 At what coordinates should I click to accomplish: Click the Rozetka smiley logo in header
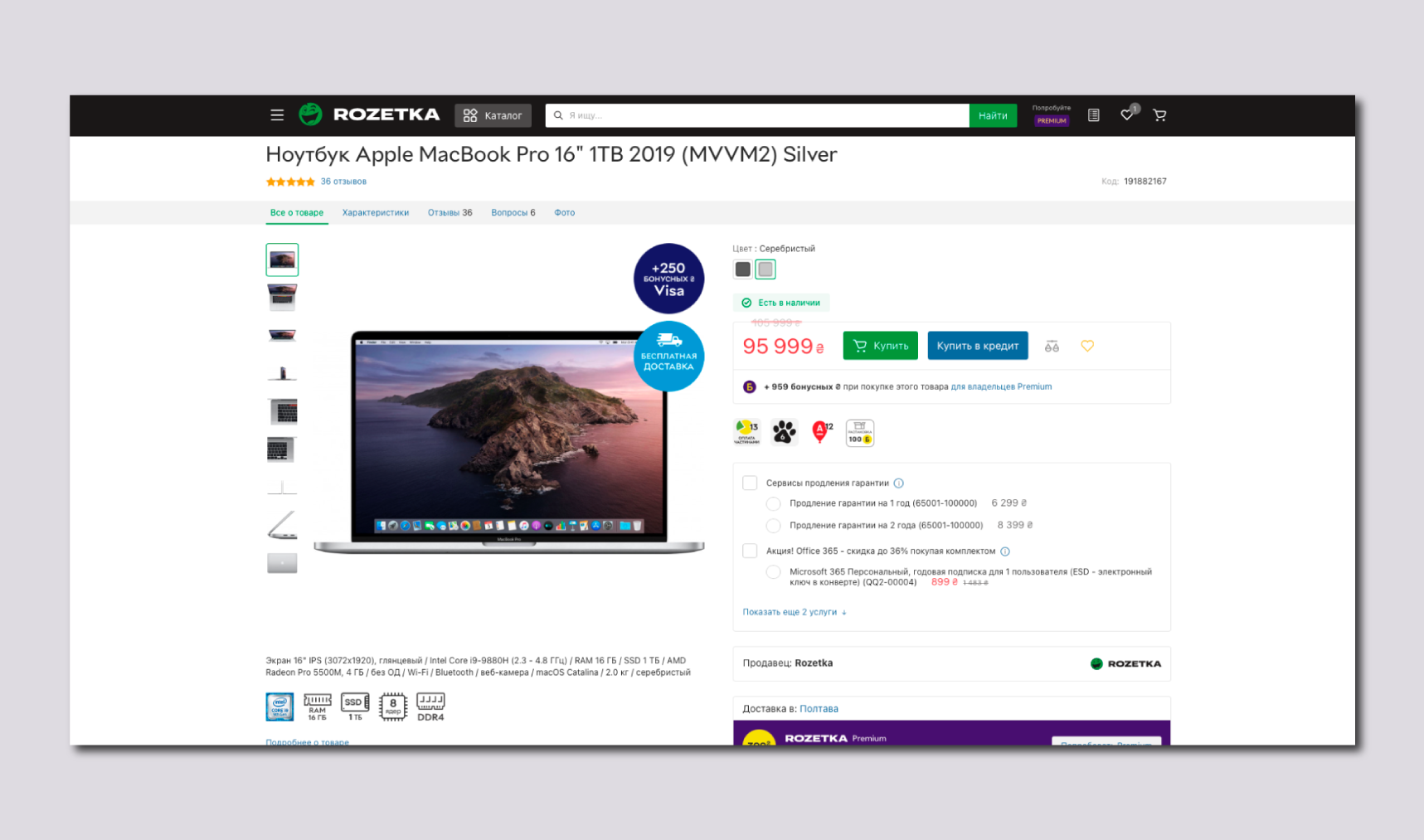(310, 114)
